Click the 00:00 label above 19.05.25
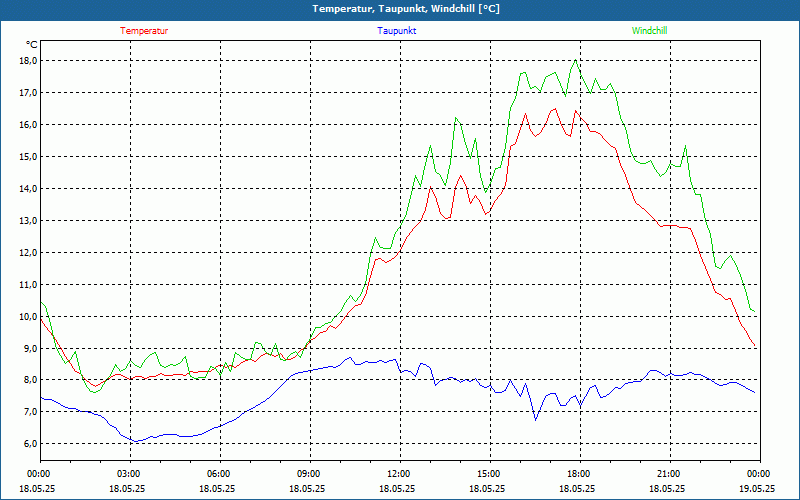Viewport: 800px width, 500px height. 760,474
